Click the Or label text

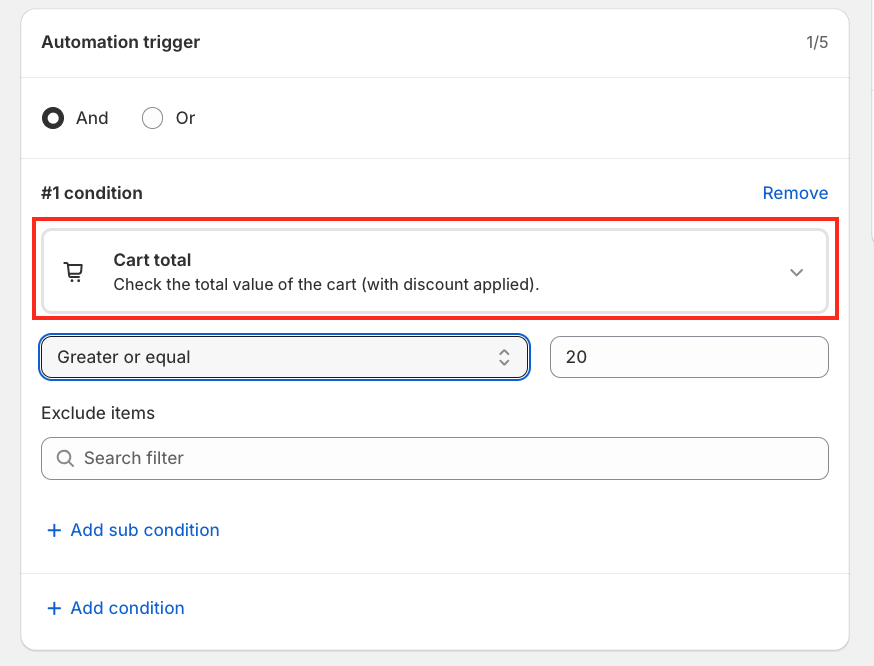coord(185,118)
